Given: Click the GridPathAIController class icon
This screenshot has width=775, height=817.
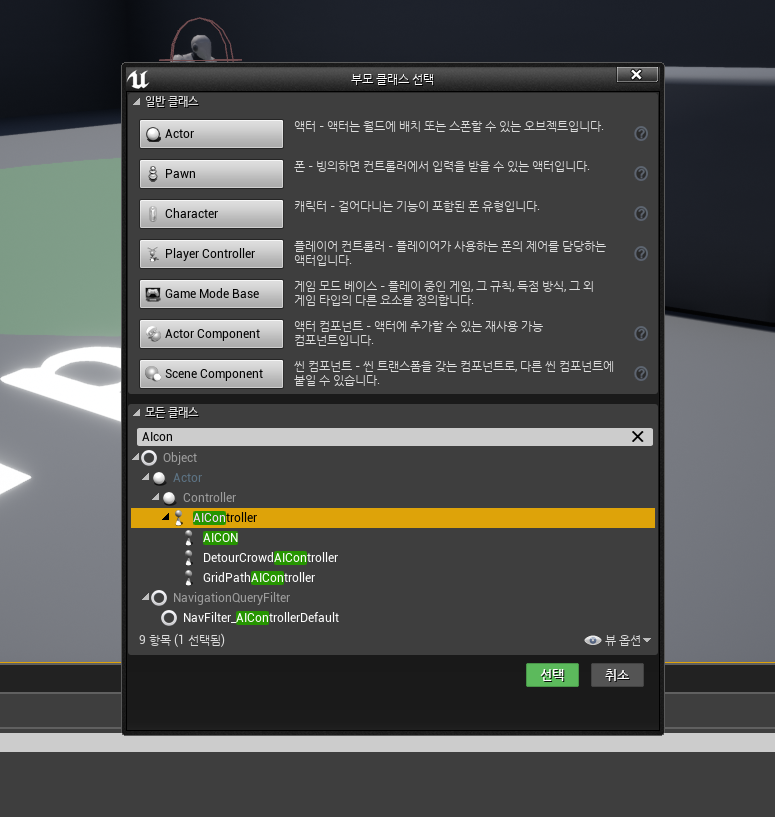Looking at the screenshot, I should click(x=189, y=578).
